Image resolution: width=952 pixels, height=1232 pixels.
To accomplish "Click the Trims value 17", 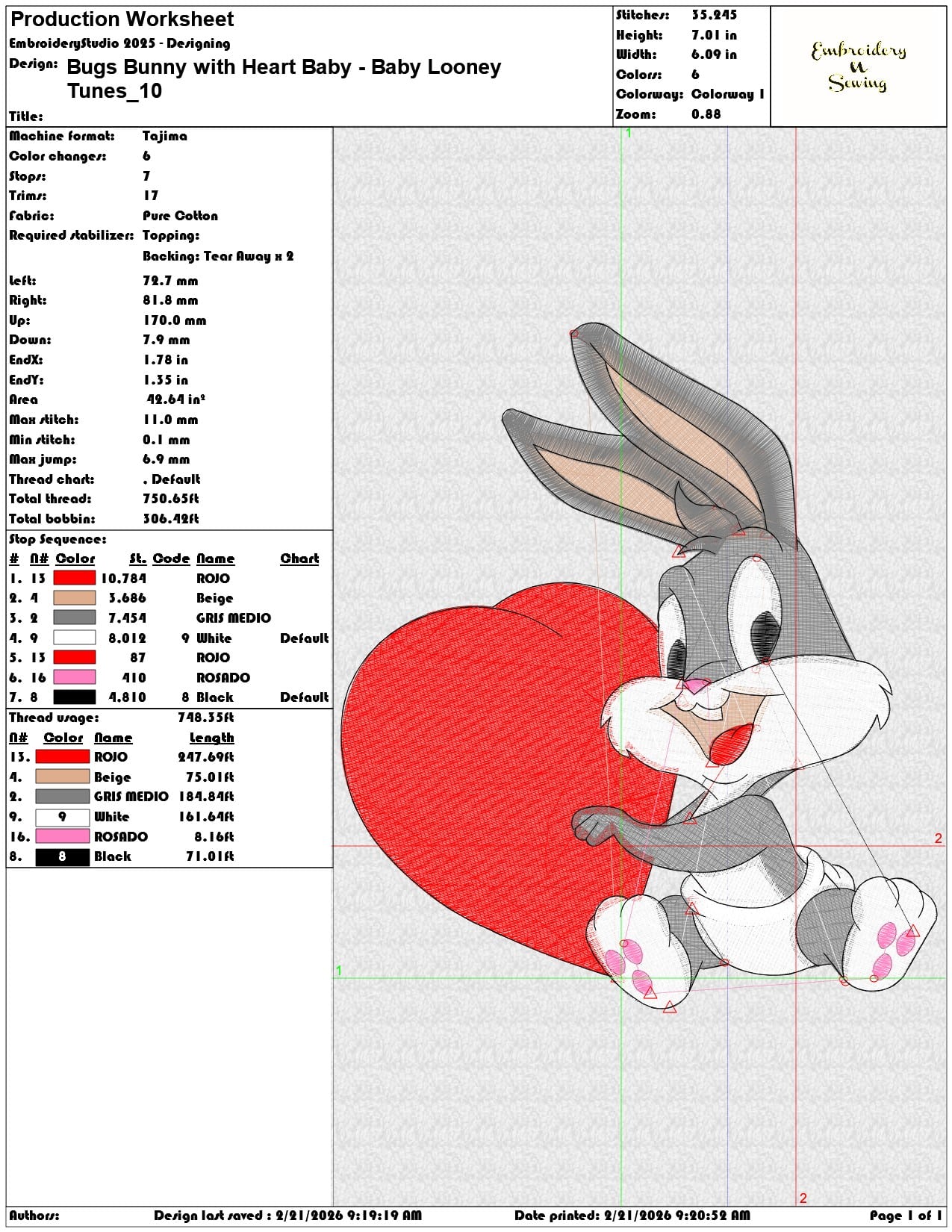I will point(151,196).
